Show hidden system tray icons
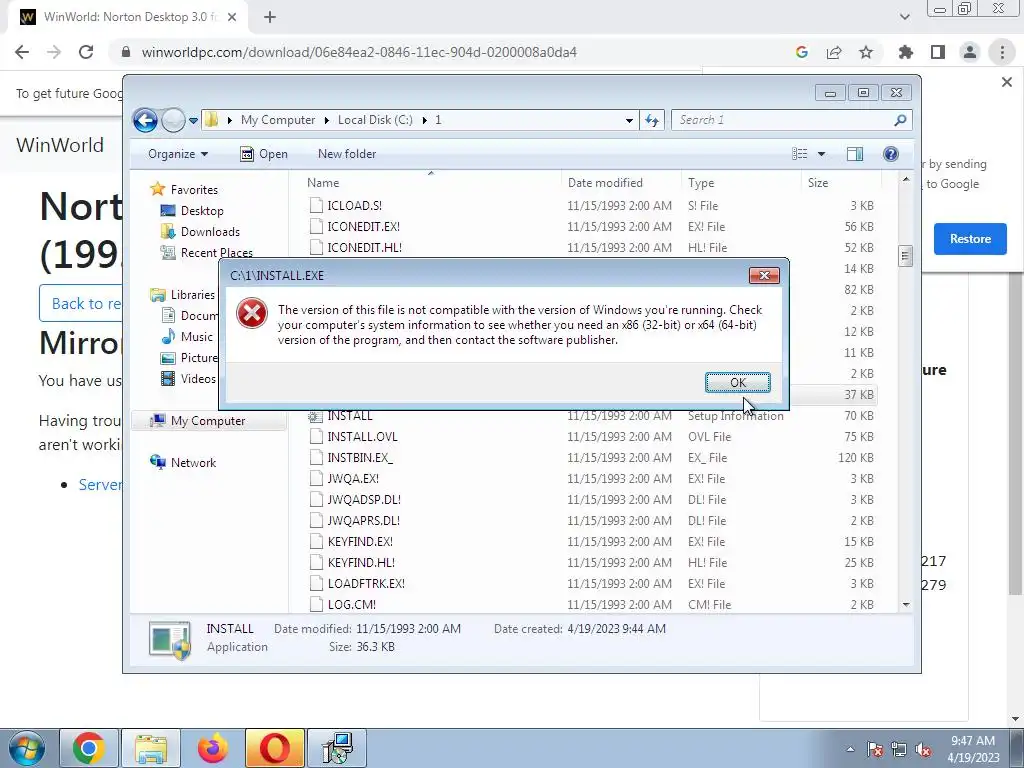The width and height of the screenshot is (1024, 768). point(850,750)
